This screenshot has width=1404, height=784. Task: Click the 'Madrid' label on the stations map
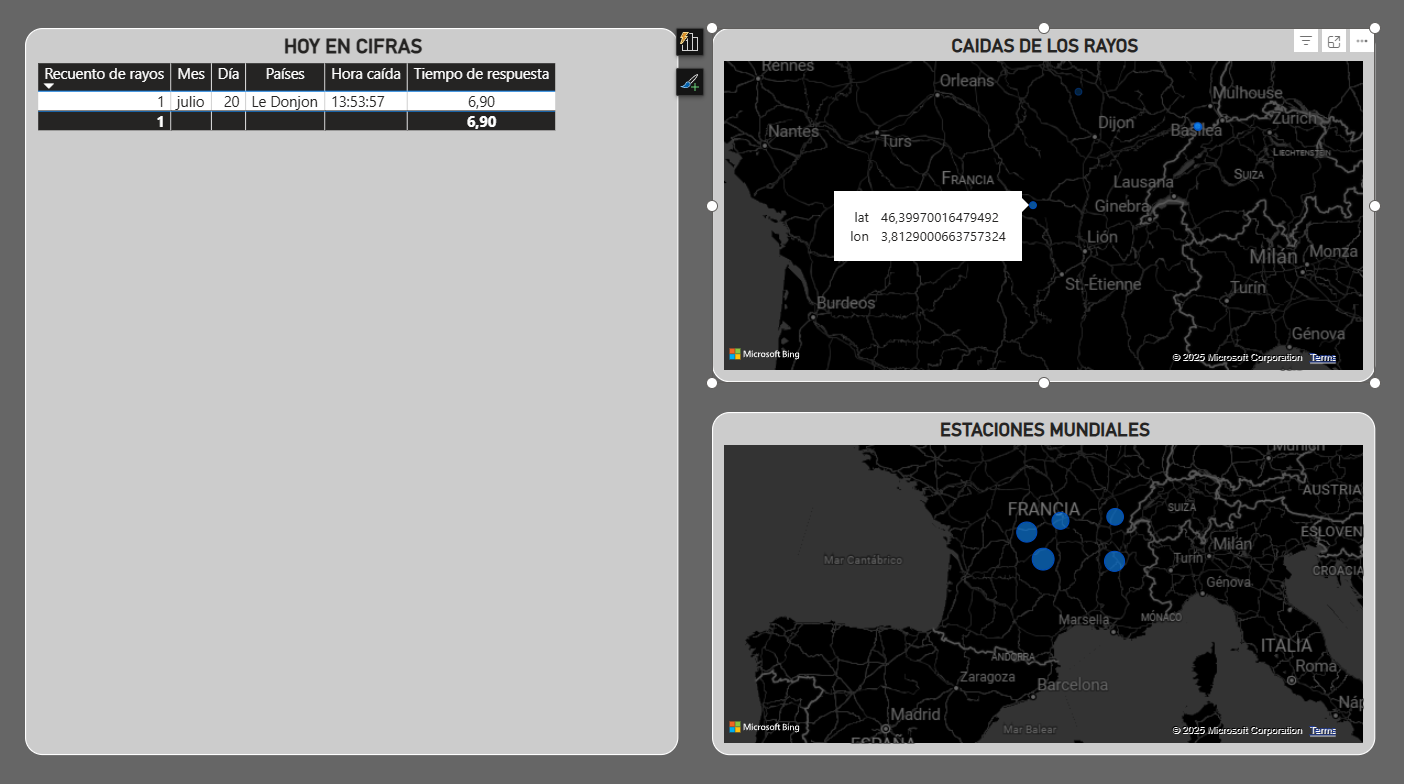click(915, 715)
